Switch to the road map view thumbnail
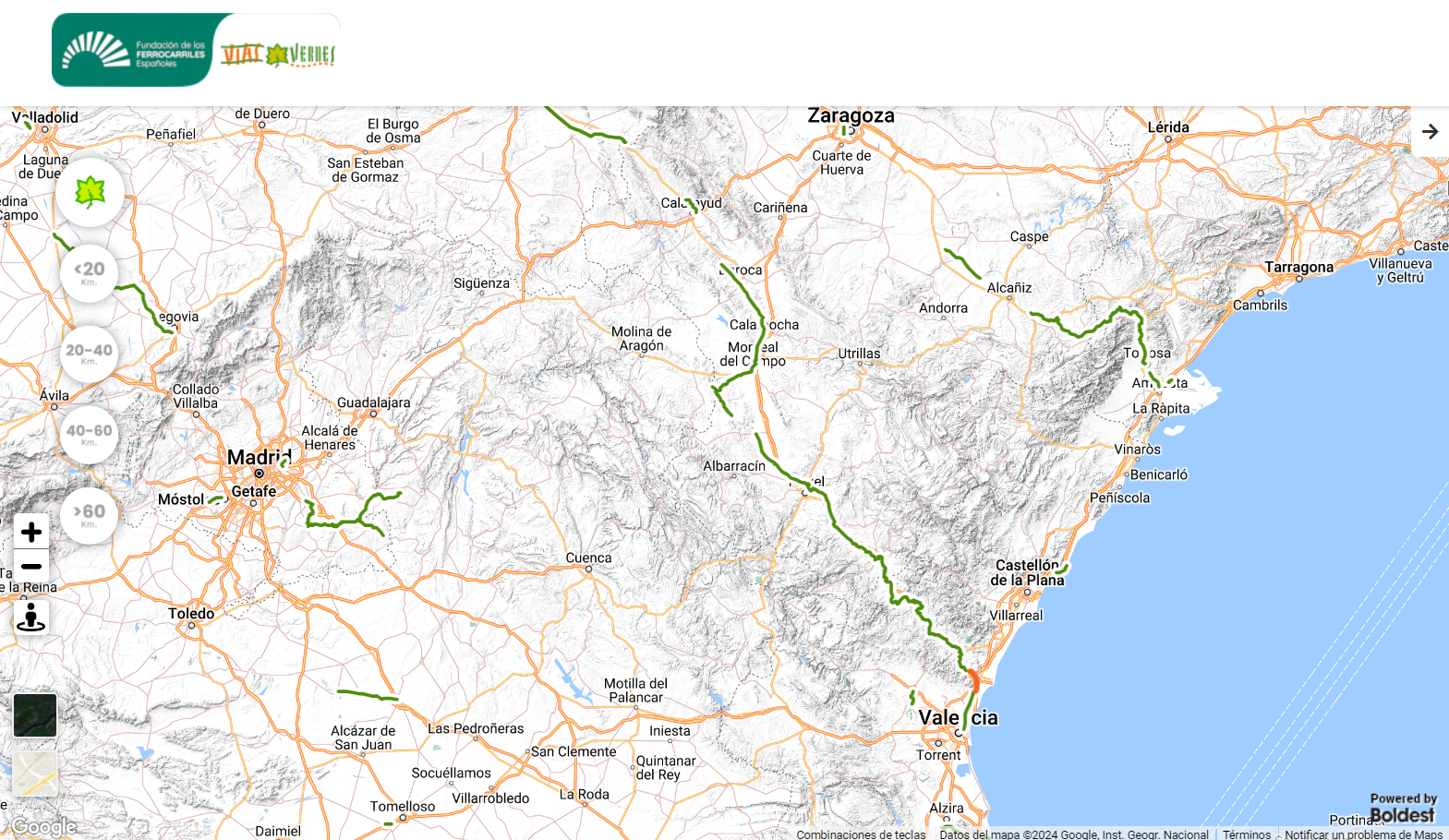The image size is (1449, 840). [x=35, y=774]
